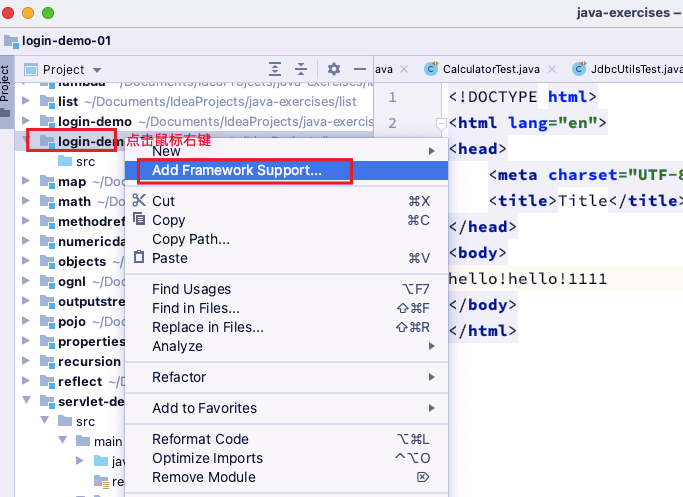Click folder icon of math module
This screenshot has height=497, width=683.
point(47,201)
